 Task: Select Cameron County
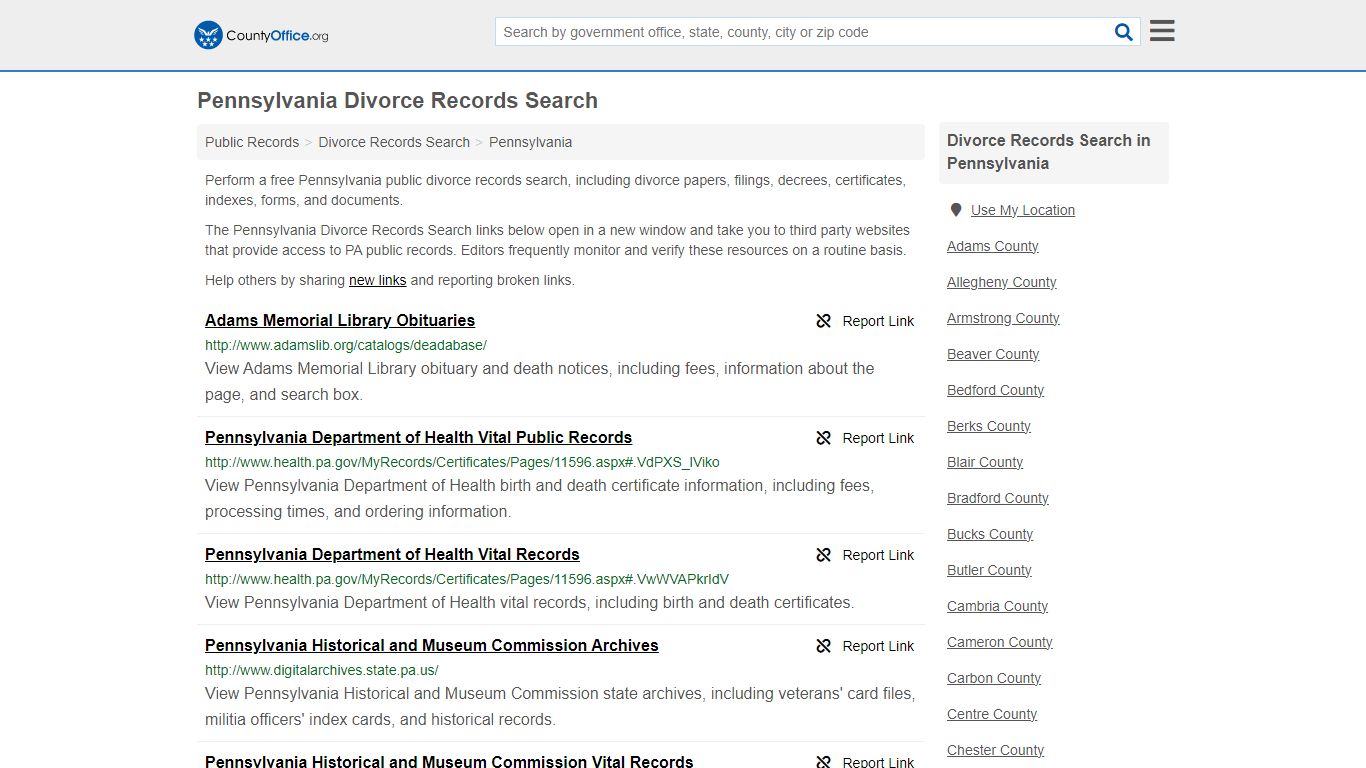(x=1000, y=642)
